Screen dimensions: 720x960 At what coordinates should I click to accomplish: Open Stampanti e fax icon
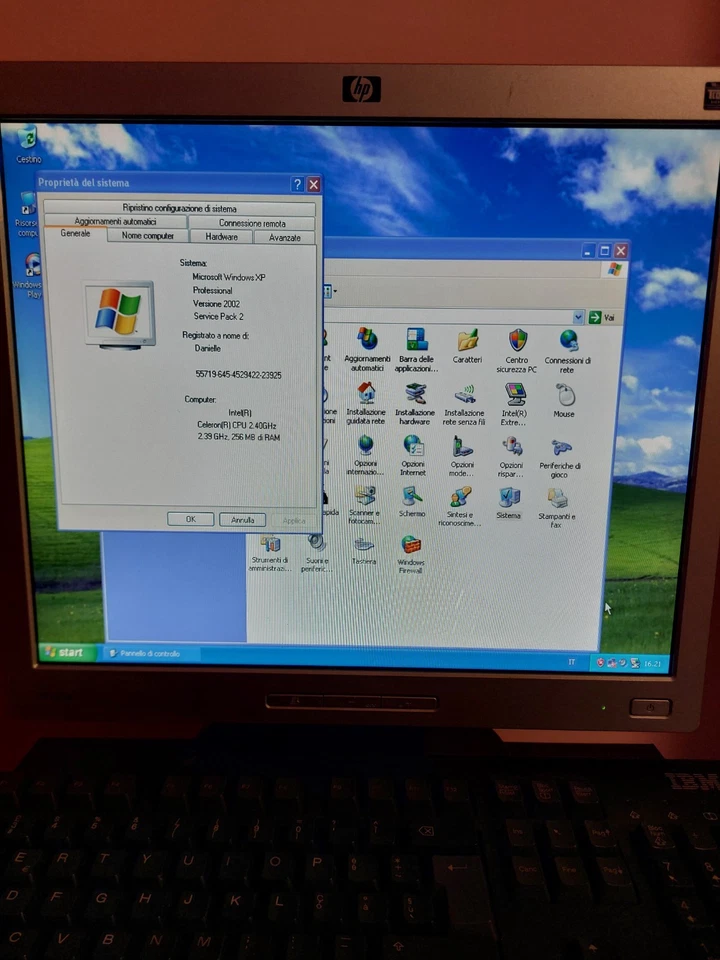[x=557, y=508]
